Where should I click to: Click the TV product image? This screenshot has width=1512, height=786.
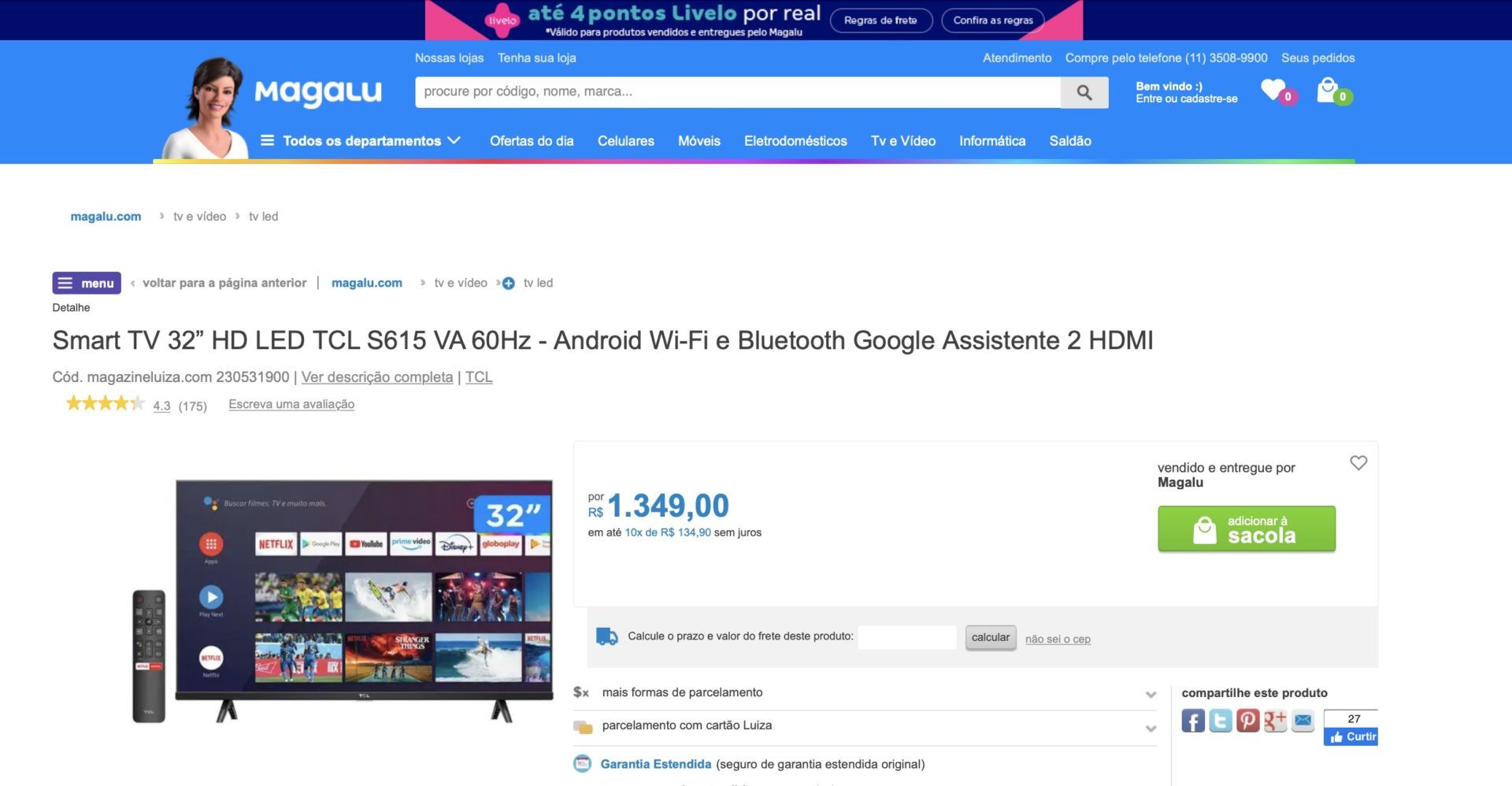pyautogui.click(x=343, y=600)
